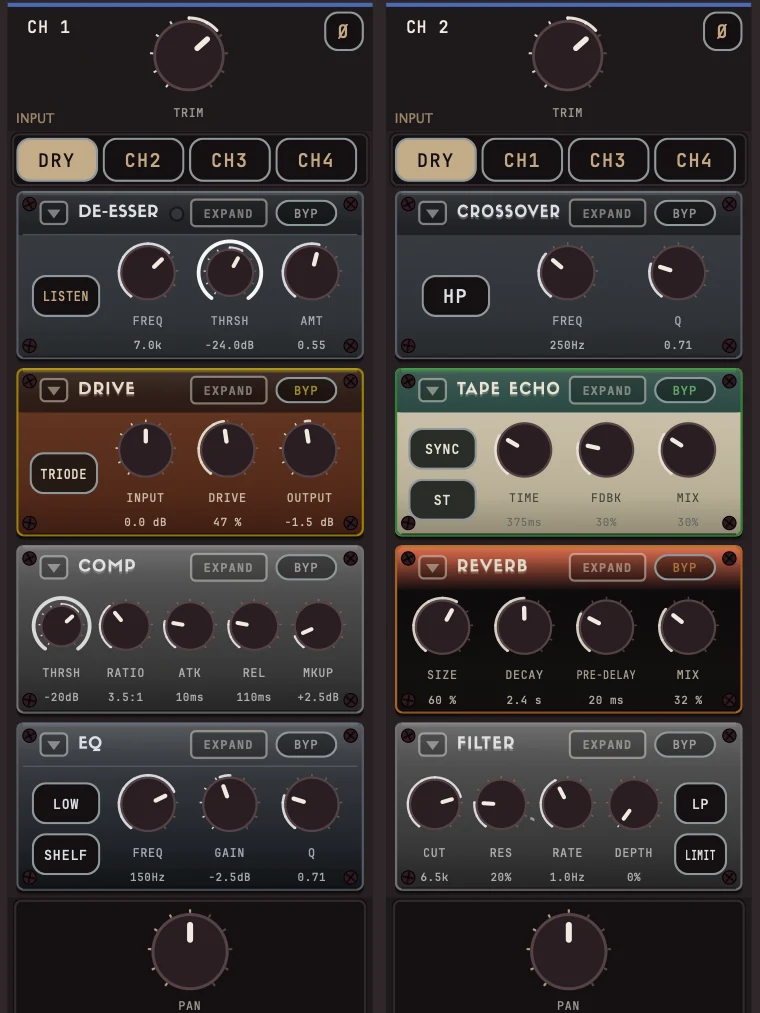
Task: Click the CROSSOVER FREQ knob
Action: 567,273
